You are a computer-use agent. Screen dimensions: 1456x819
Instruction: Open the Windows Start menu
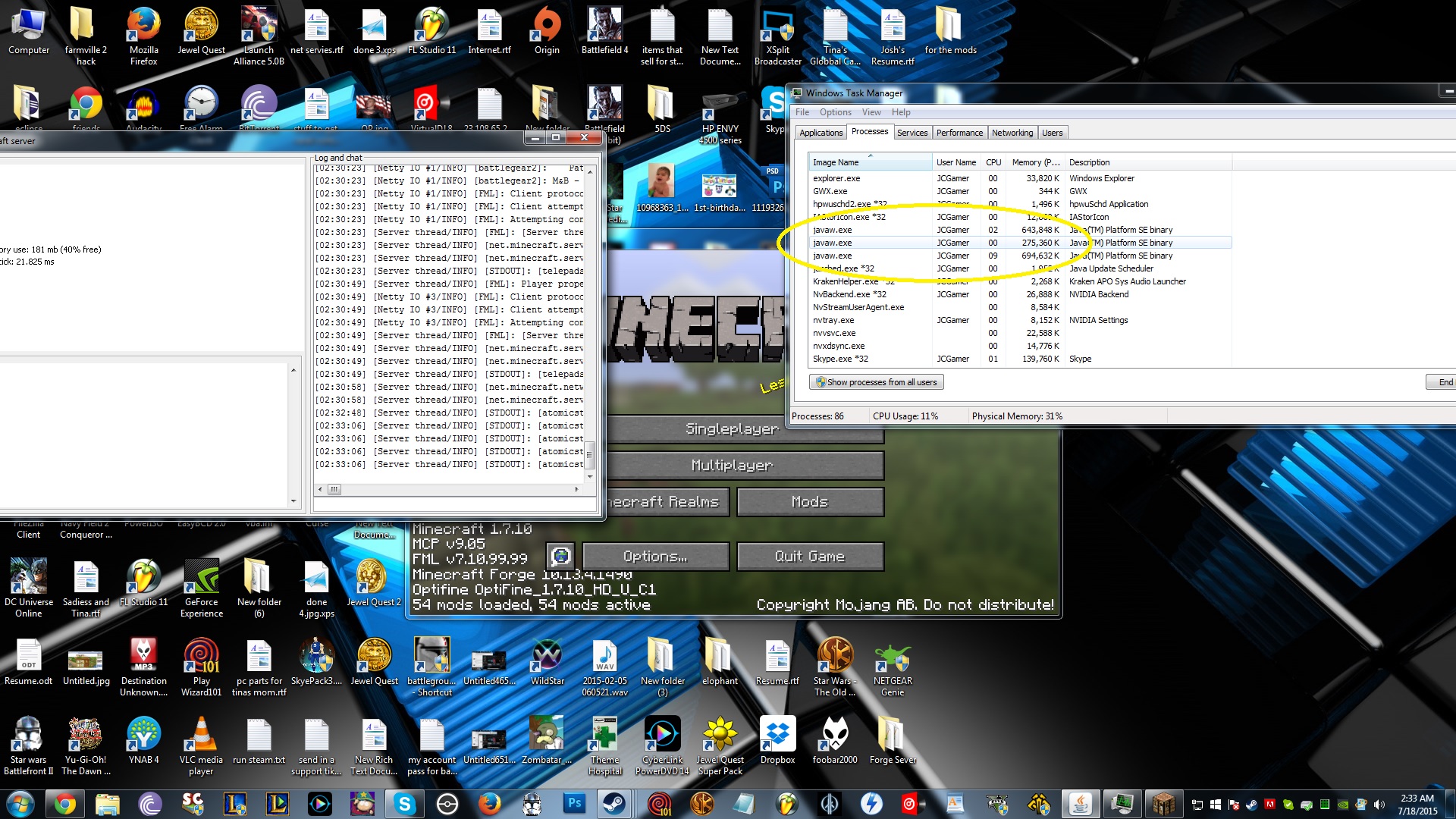(x=20, y=804)
